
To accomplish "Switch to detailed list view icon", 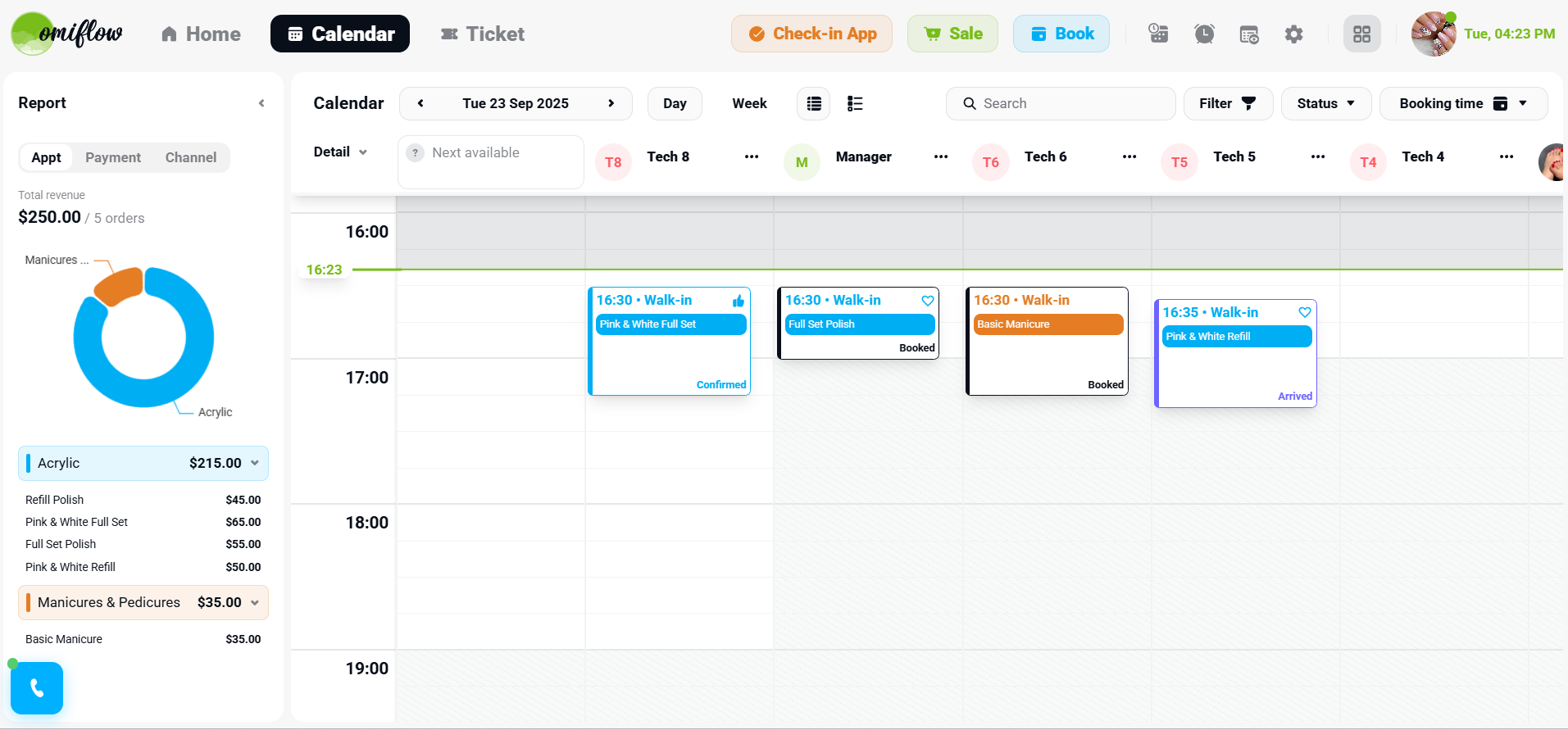I will 855,104.
